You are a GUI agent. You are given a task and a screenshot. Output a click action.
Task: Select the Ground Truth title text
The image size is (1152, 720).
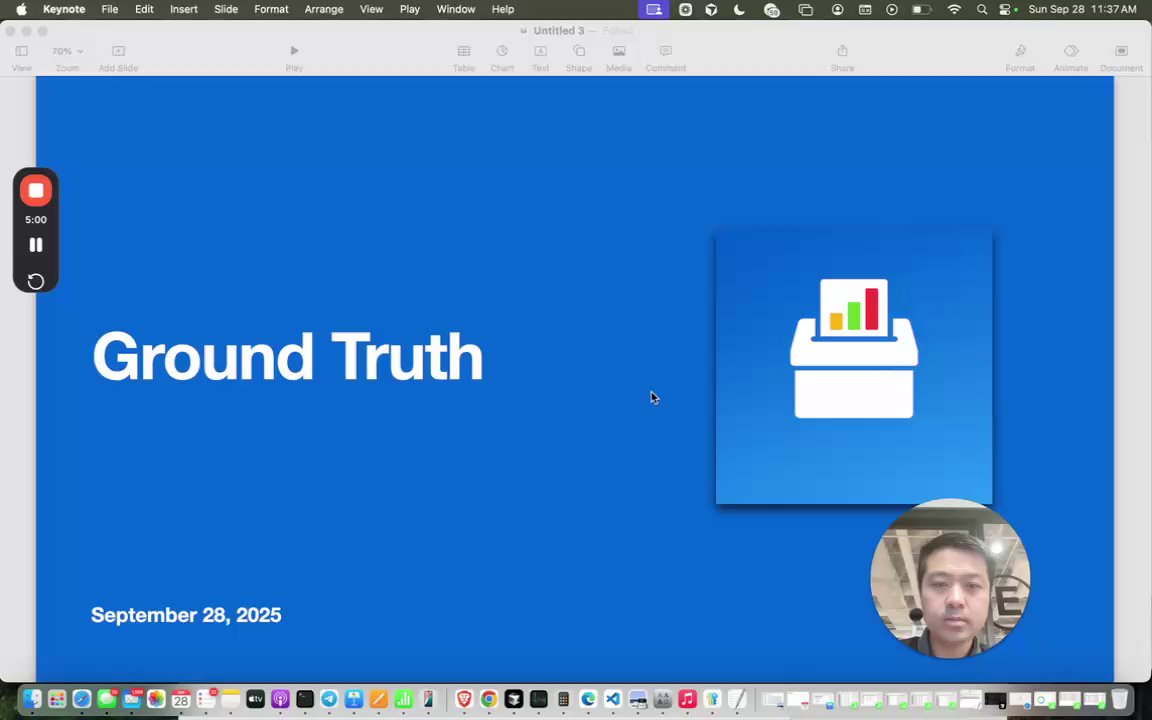coord(287,357)
